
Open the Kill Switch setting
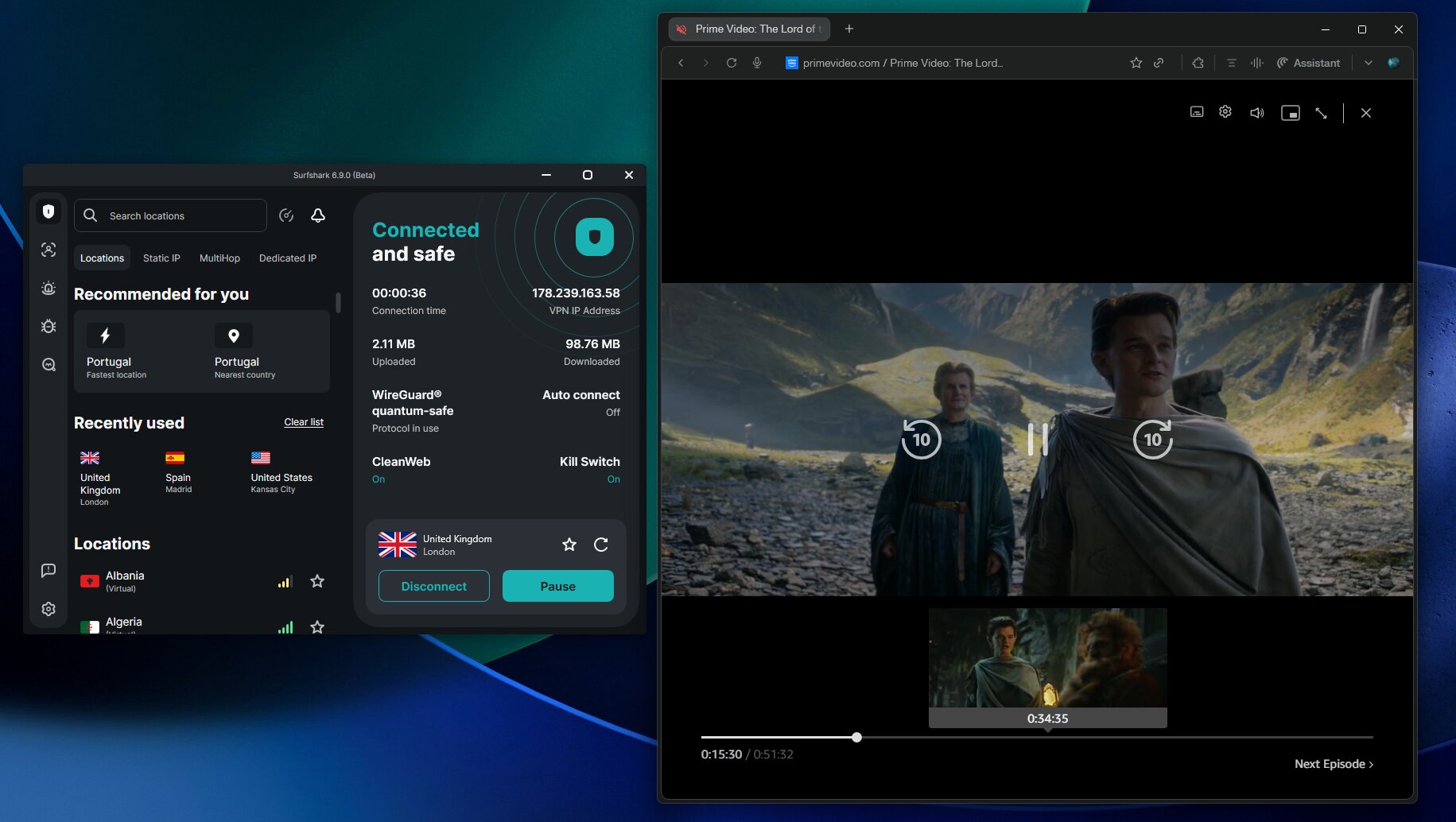[589, 470]
